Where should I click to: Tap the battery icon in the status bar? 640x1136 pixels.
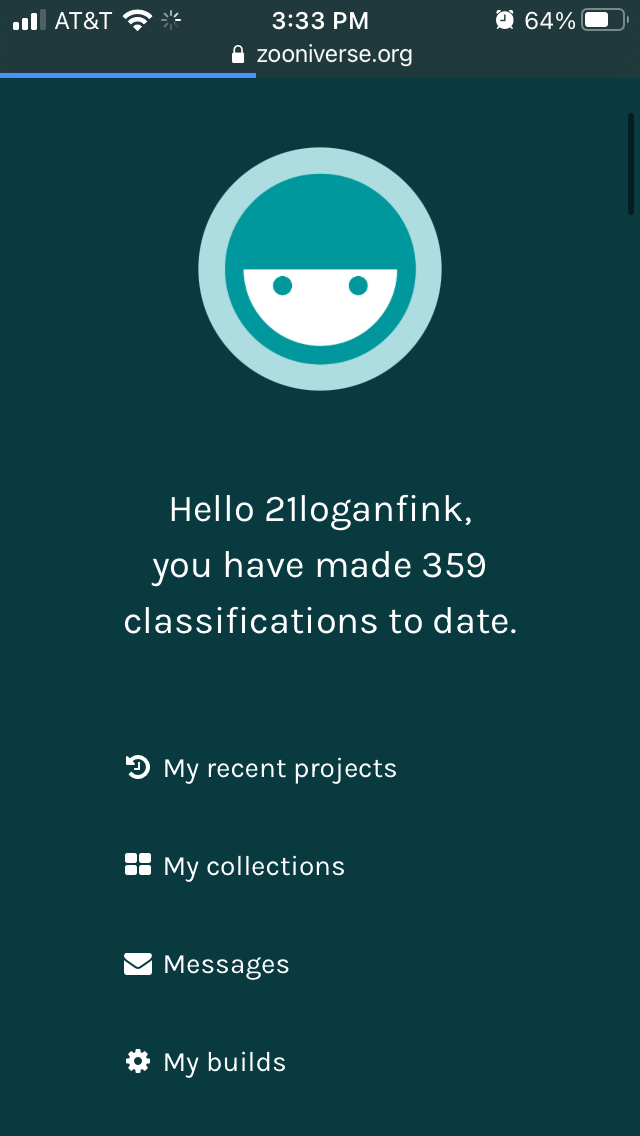pyautogui.click(x=603, y=20)
